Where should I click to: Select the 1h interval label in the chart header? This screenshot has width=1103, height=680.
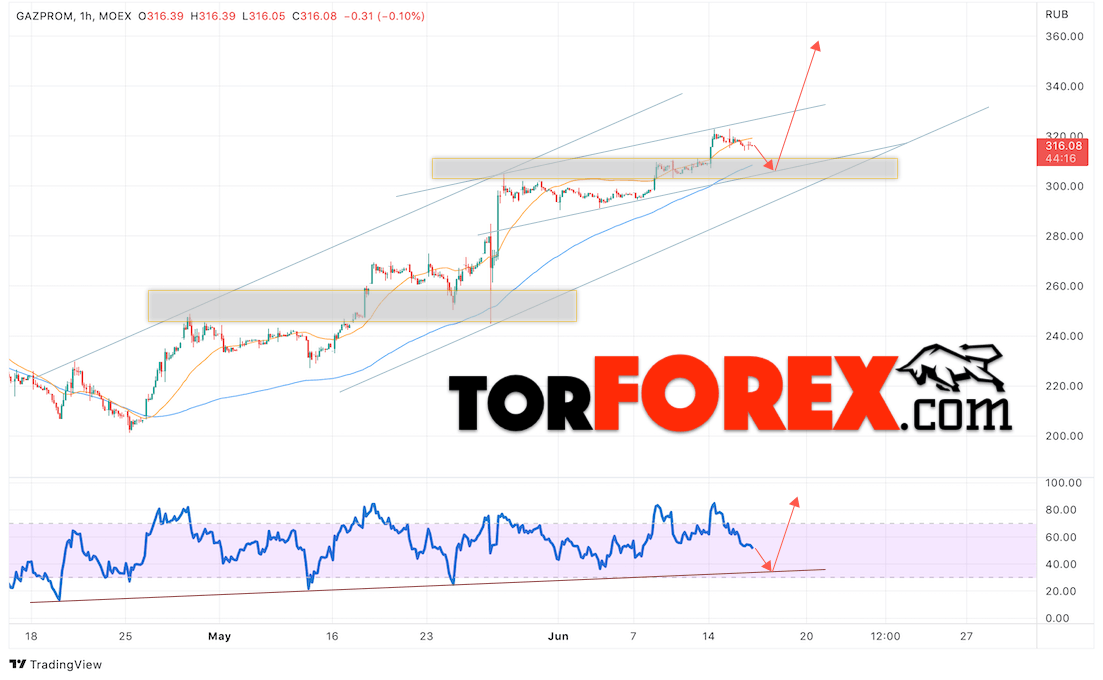87,16
